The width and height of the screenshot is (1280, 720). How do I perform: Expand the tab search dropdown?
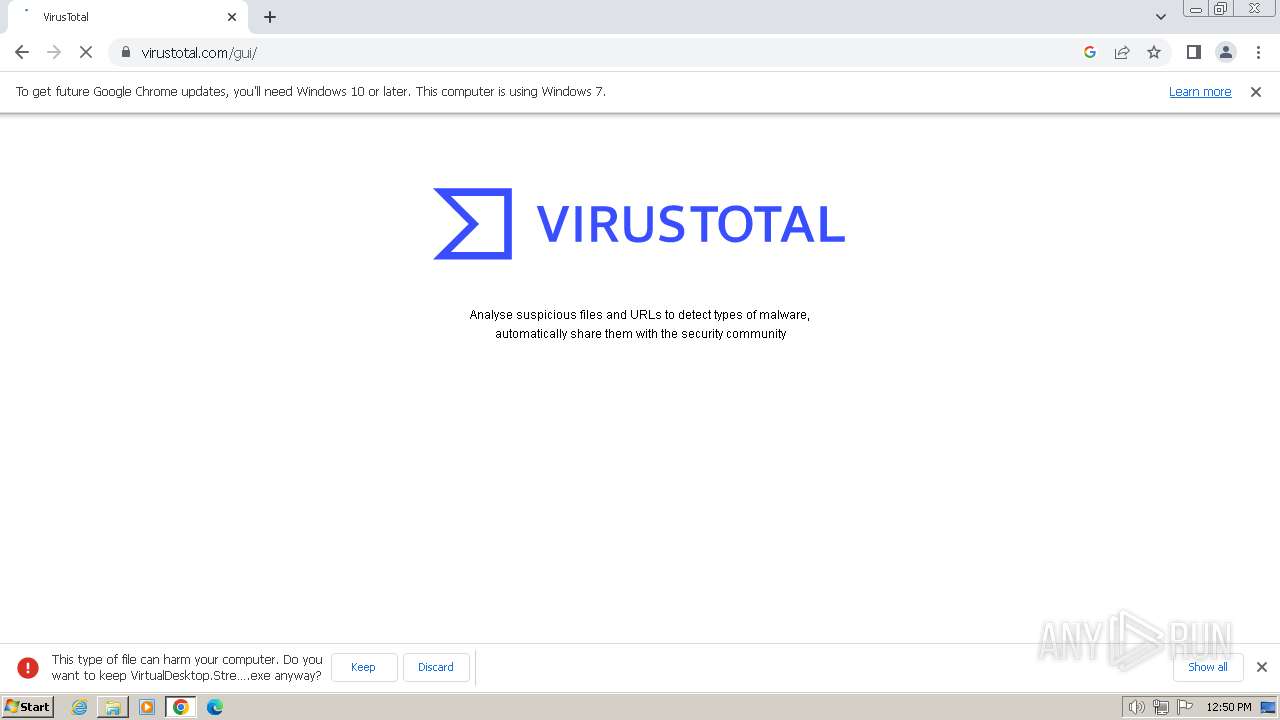tap(1161, 17)
